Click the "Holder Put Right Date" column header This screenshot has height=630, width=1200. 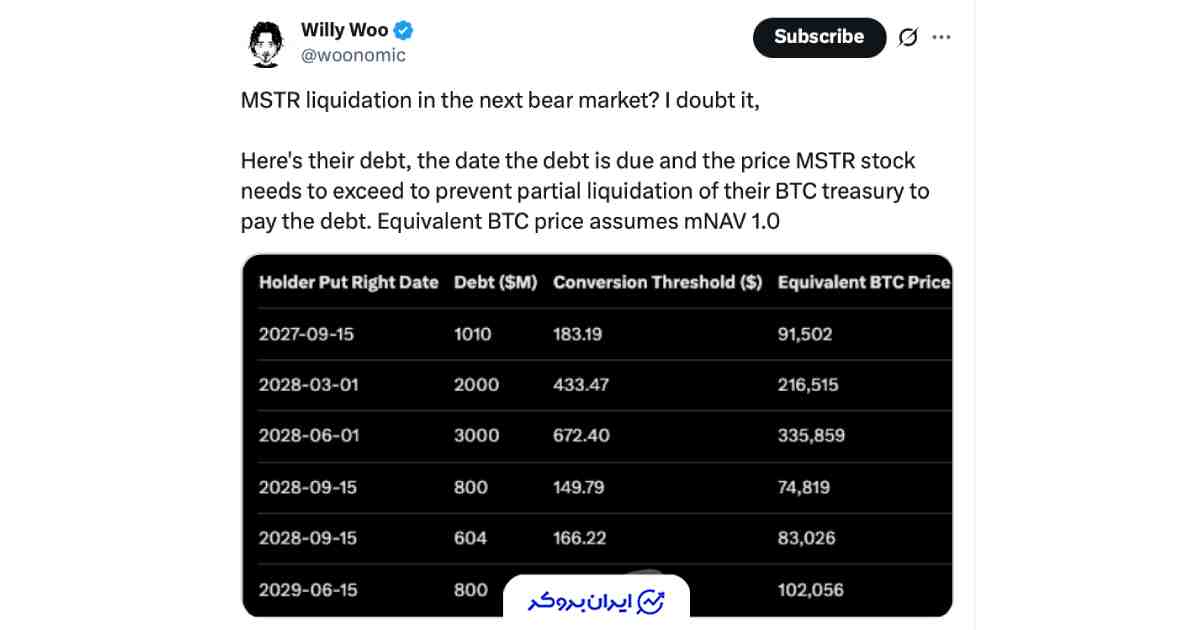(348, 282)
